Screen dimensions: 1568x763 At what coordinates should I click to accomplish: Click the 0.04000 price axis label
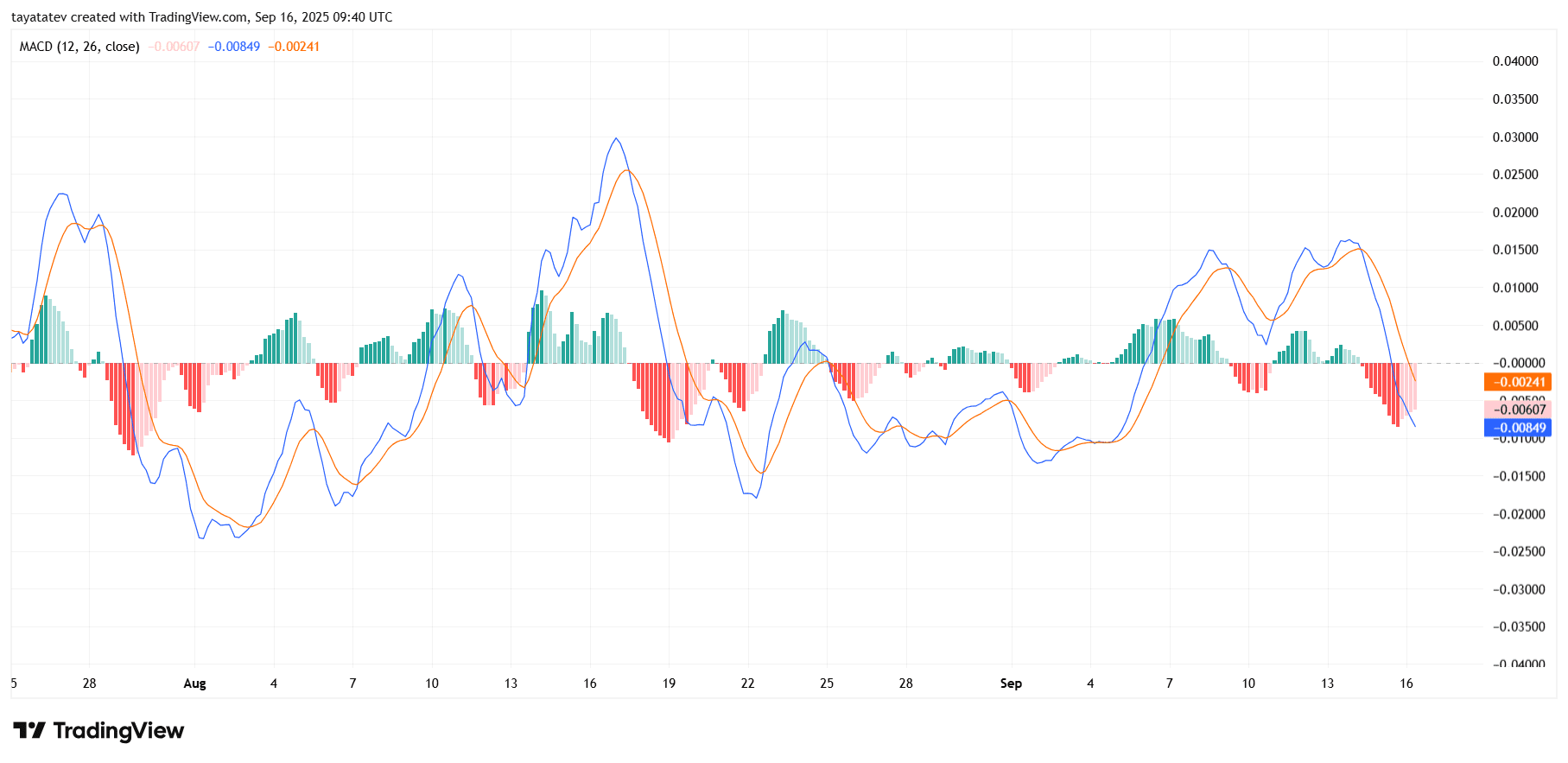click(1515, 61)
